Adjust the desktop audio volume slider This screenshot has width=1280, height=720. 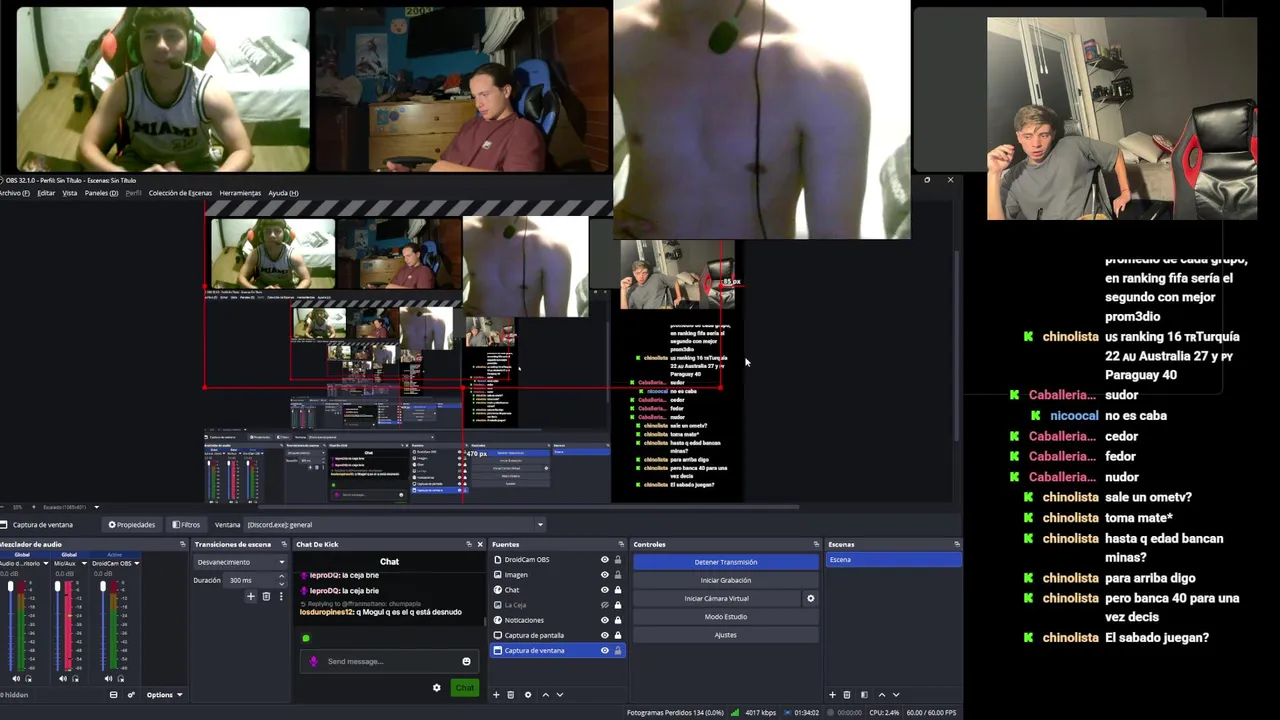tap(11, 626)
